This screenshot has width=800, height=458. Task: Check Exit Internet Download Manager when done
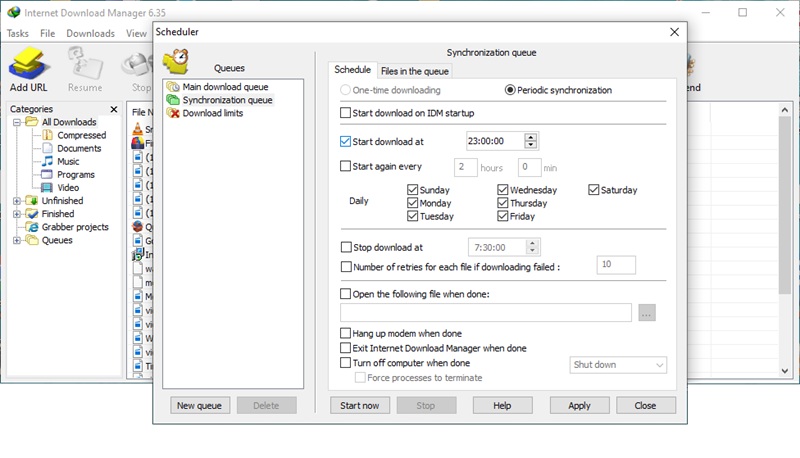coord(345,348)
